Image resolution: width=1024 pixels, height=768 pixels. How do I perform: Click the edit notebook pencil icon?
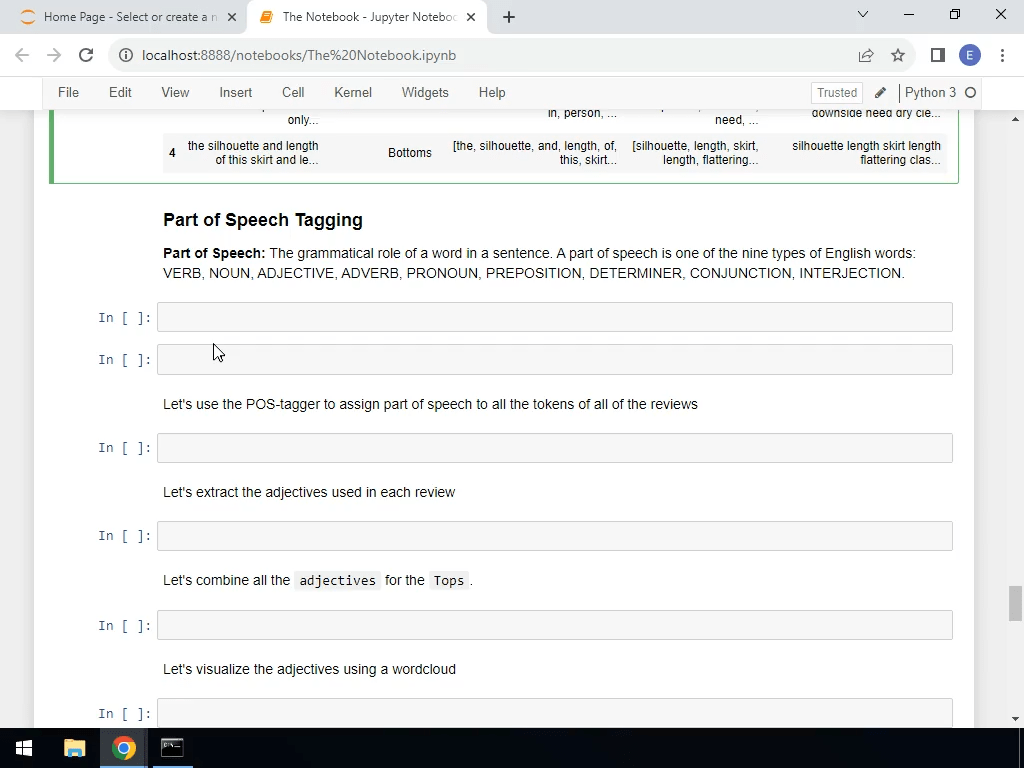(880, 92)
